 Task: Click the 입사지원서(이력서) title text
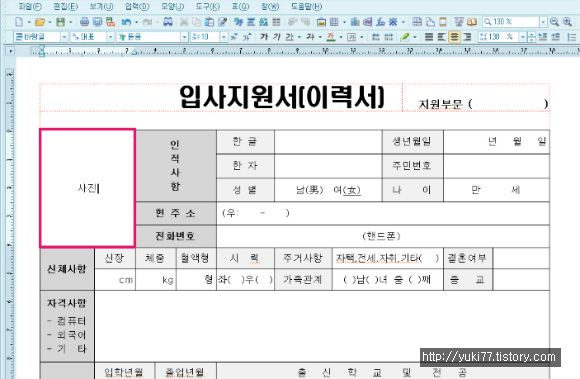pyautogui.click(x=282, y=97)
